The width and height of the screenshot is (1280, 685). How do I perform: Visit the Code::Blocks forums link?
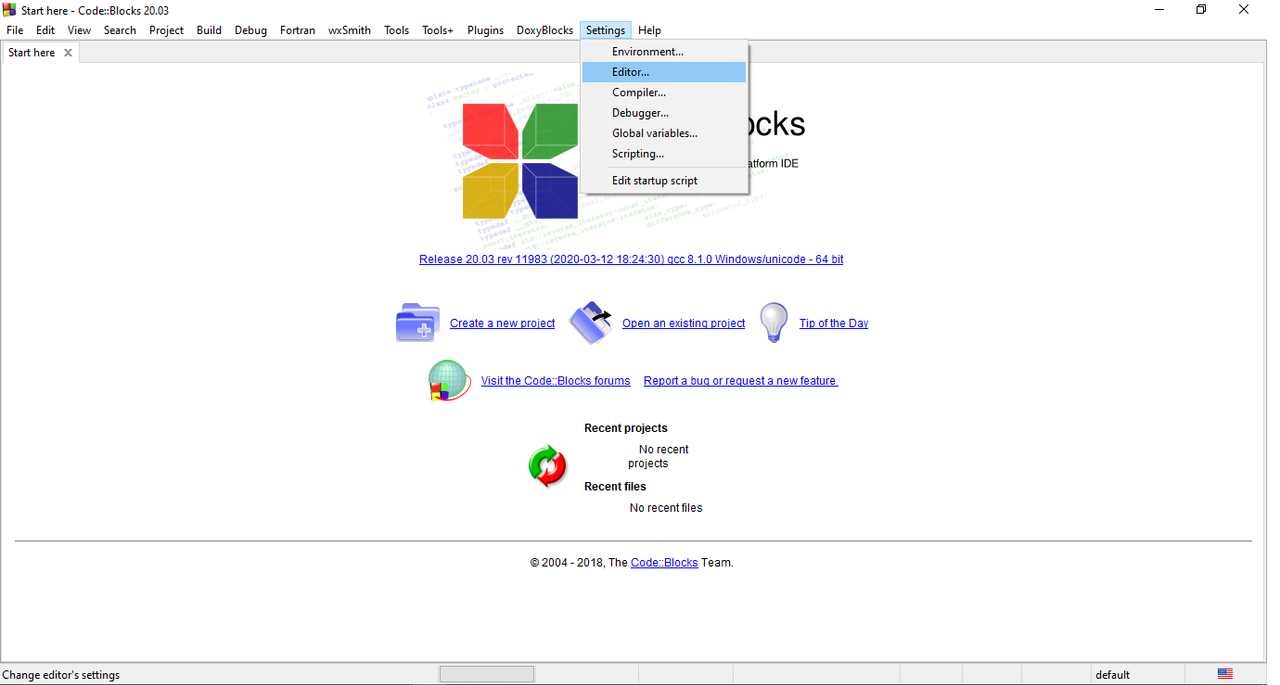556,381
